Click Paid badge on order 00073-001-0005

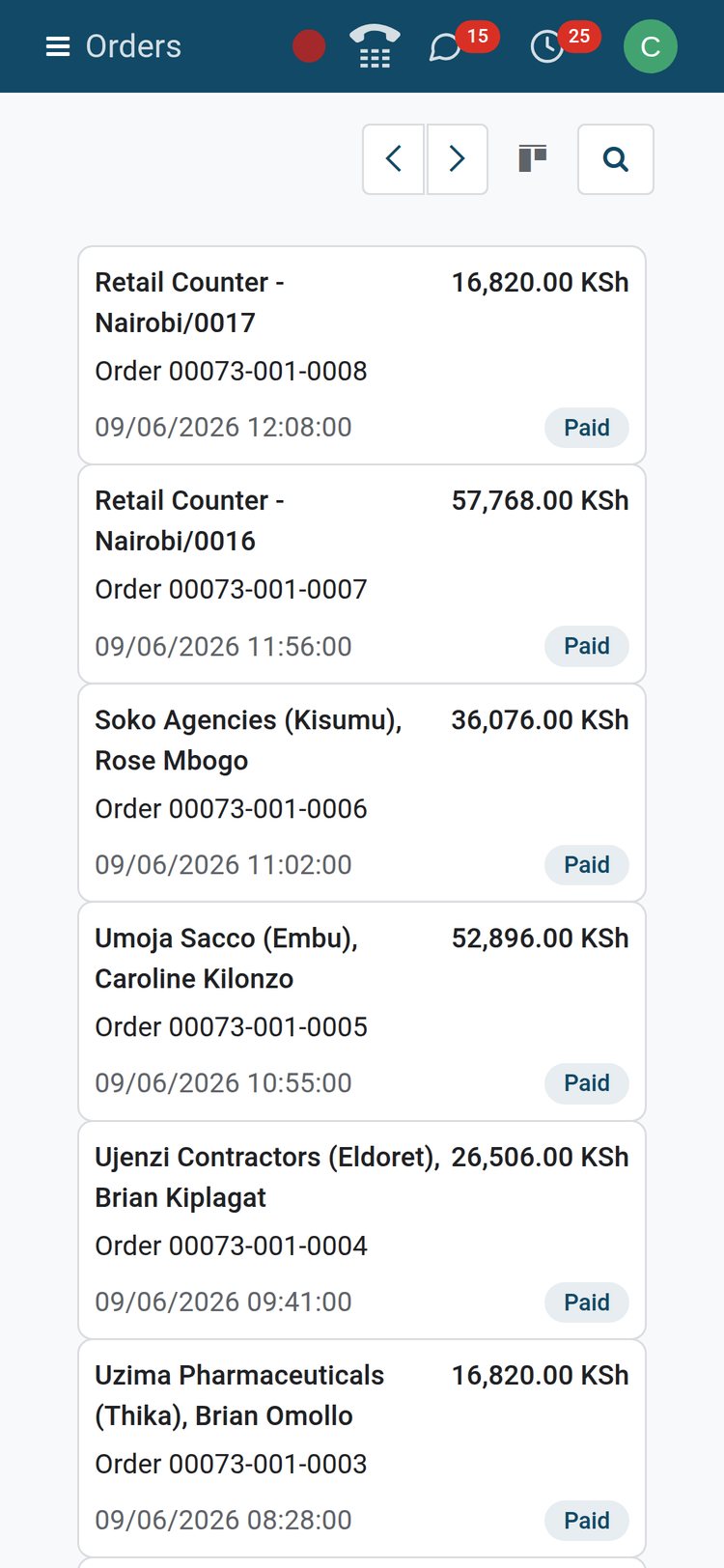point(587,1083)
